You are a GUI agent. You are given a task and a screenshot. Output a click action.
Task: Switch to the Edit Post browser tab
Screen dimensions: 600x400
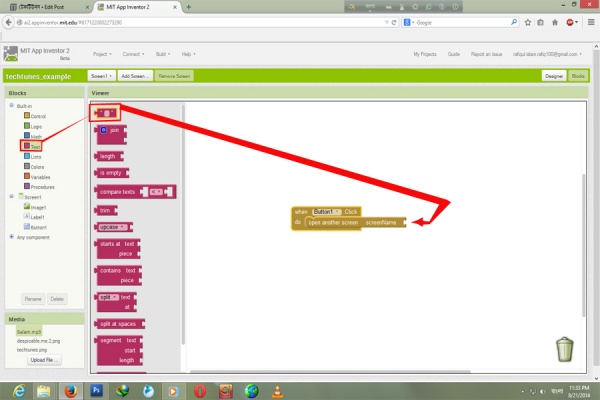[48, 7]
